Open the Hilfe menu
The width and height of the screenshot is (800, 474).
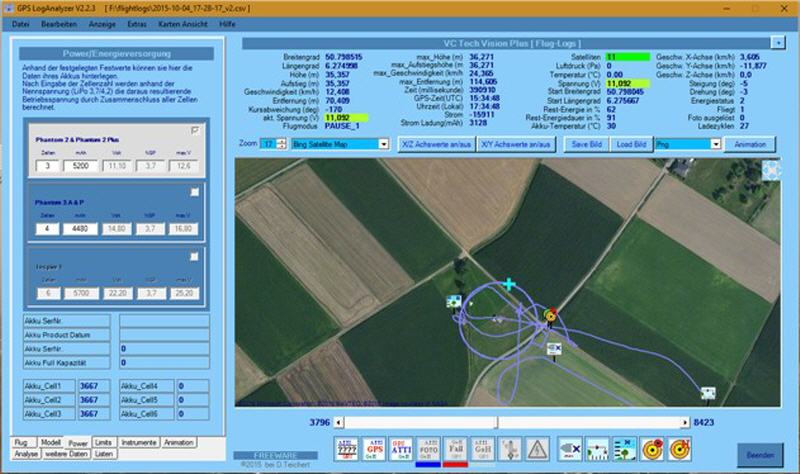(x=228, y=24)
